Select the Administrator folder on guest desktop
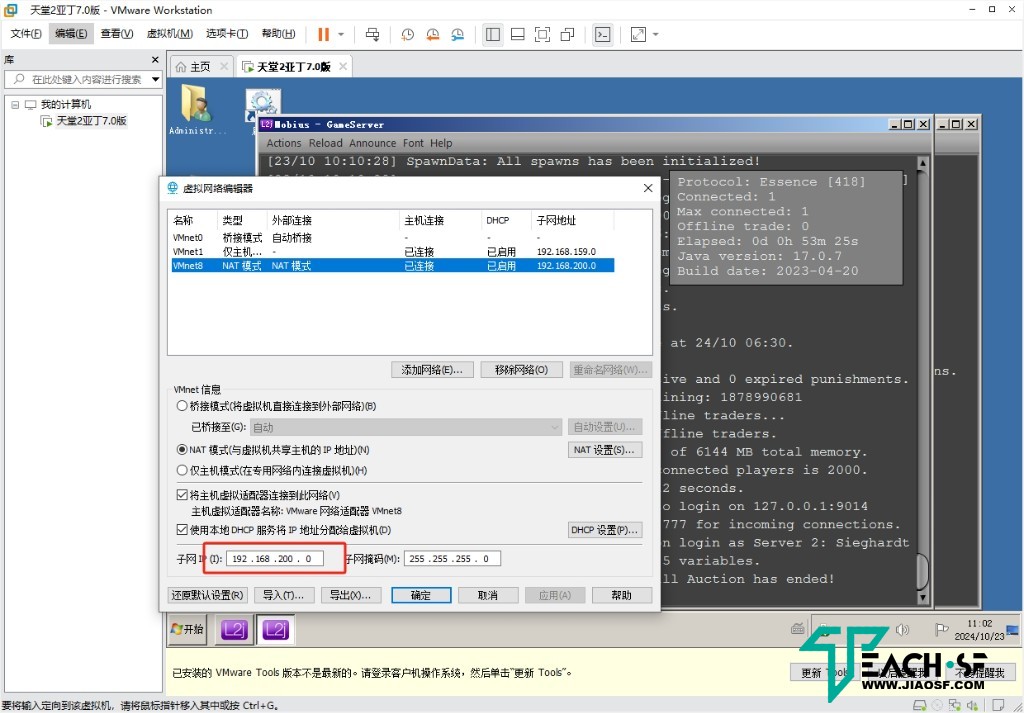The image size is (1024, 713). click(197, 110)
